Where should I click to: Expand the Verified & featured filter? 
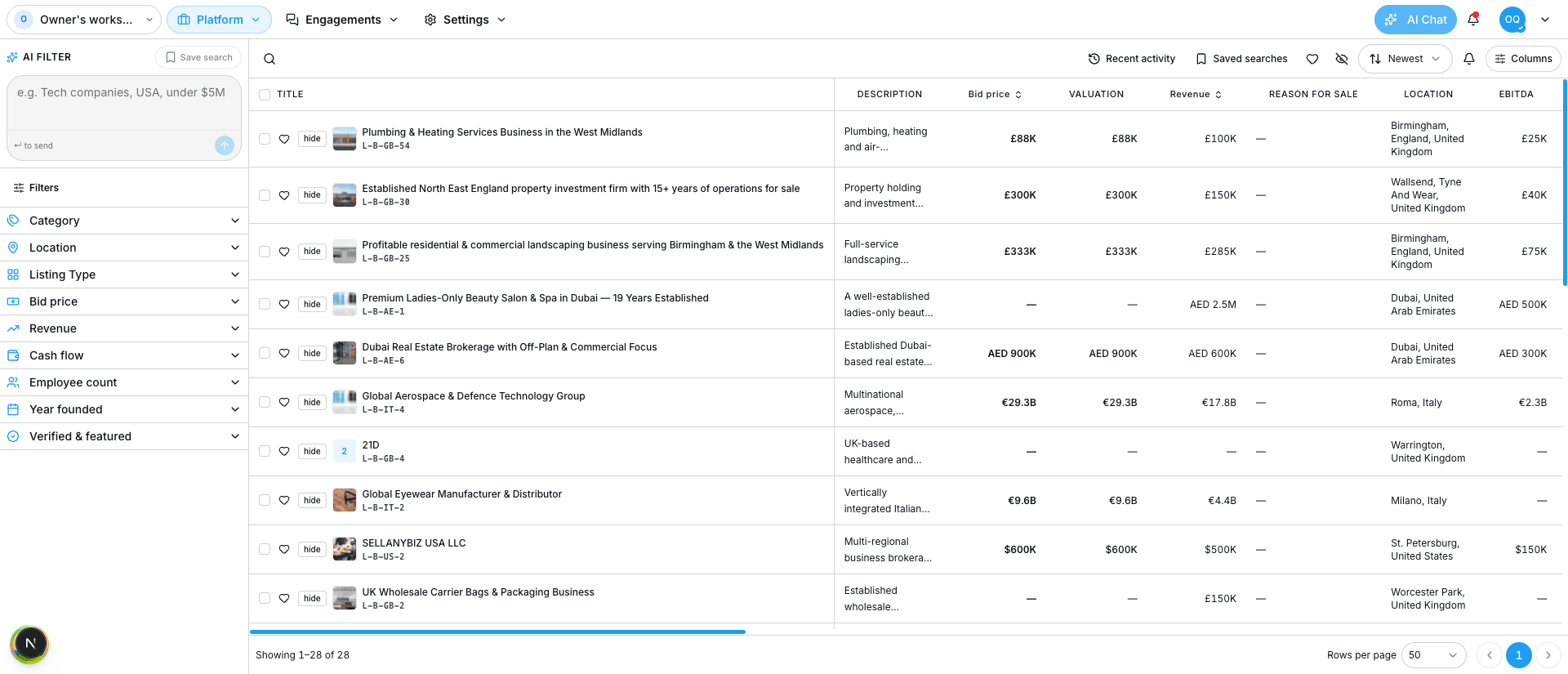(x=124, y=436)
